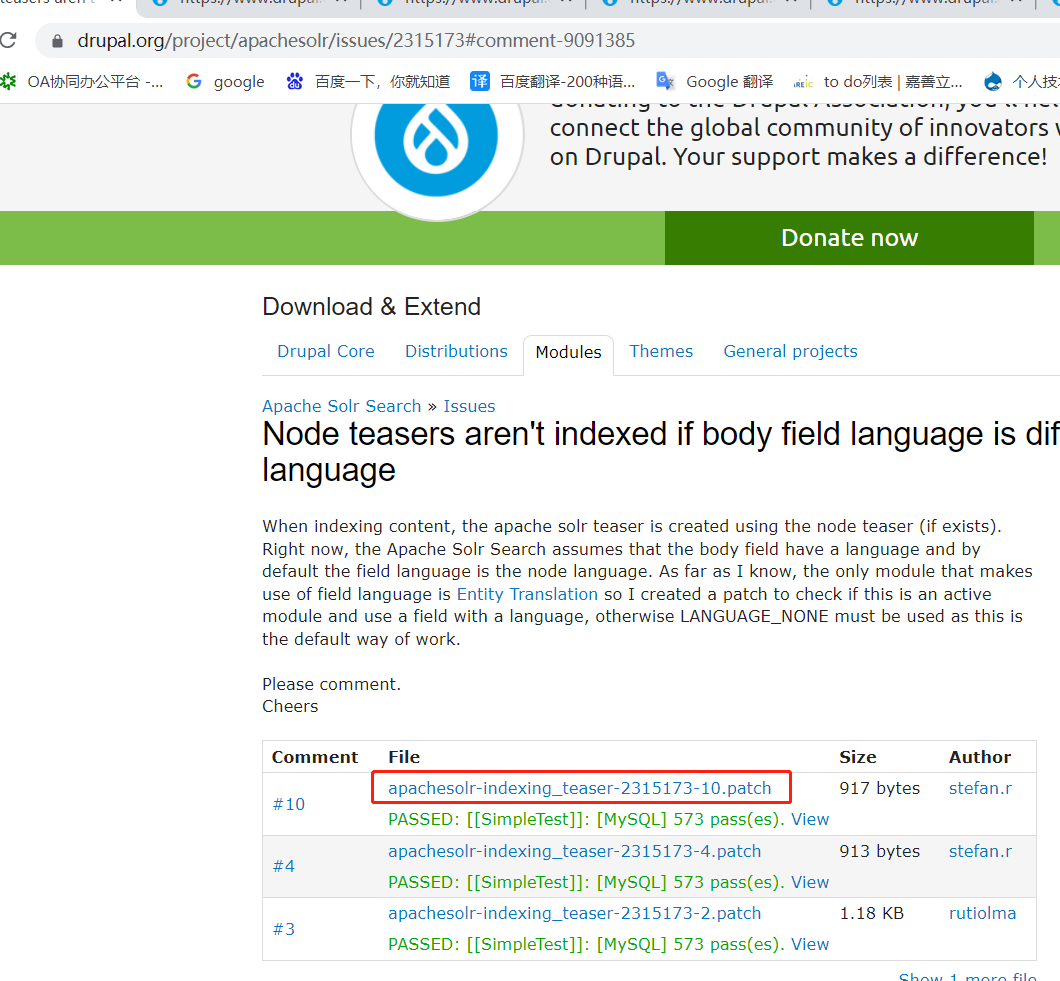View test results for the #10 patch
This screenshot has height=981, width=1060.
(810, 819)
